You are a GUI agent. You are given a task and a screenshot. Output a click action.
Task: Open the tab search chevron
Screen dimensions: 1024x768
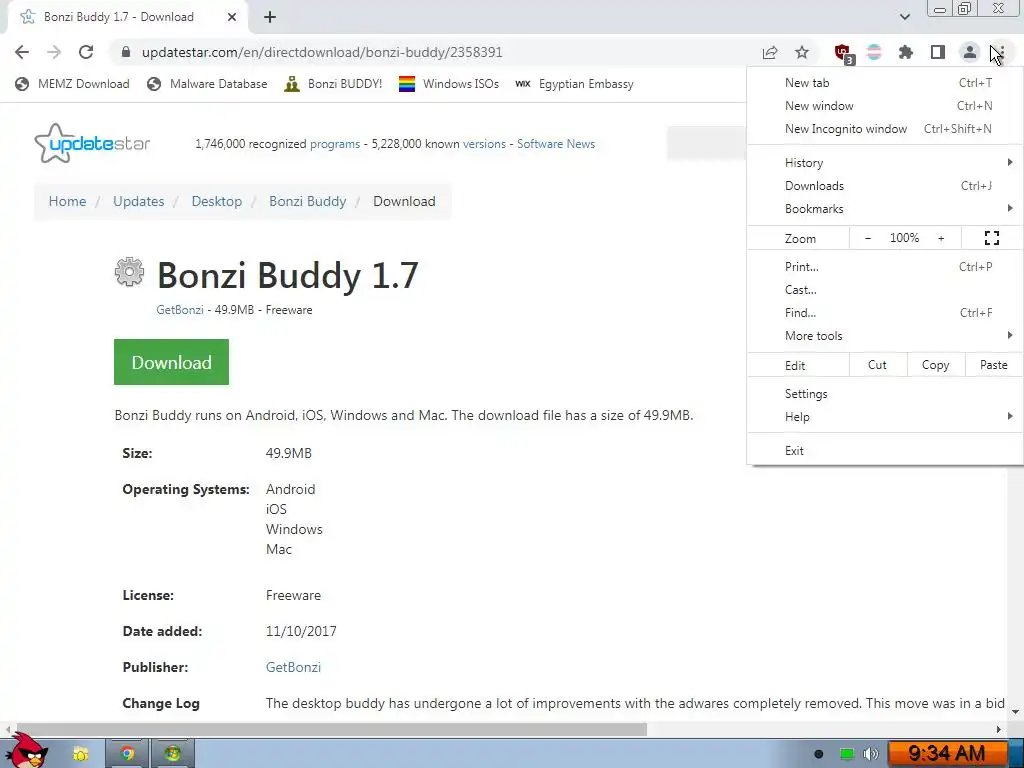[904, 17]
